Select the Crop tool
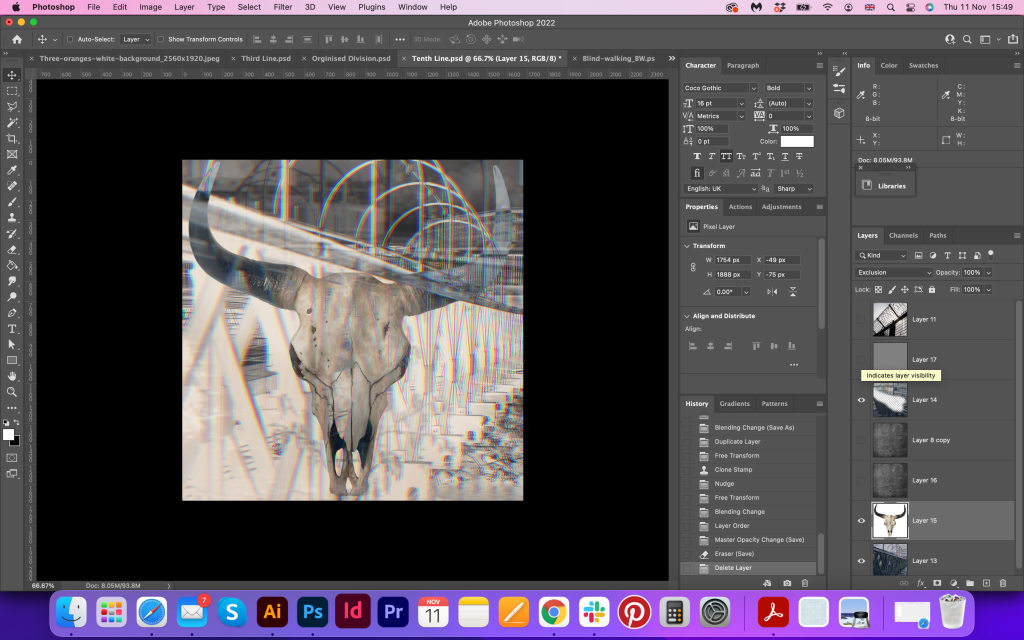The image size is (1024, 640). pos(12,138)
